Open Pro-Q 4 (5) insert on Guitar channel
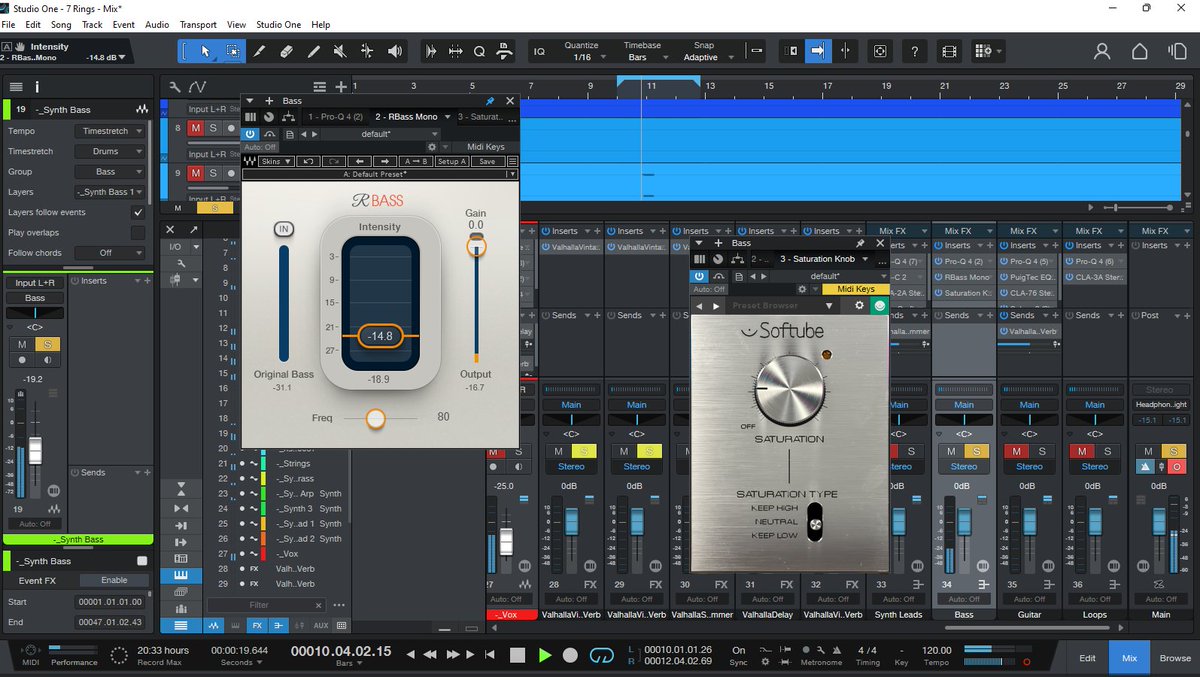This screenshot has height=677, width=1200. 1029,261
